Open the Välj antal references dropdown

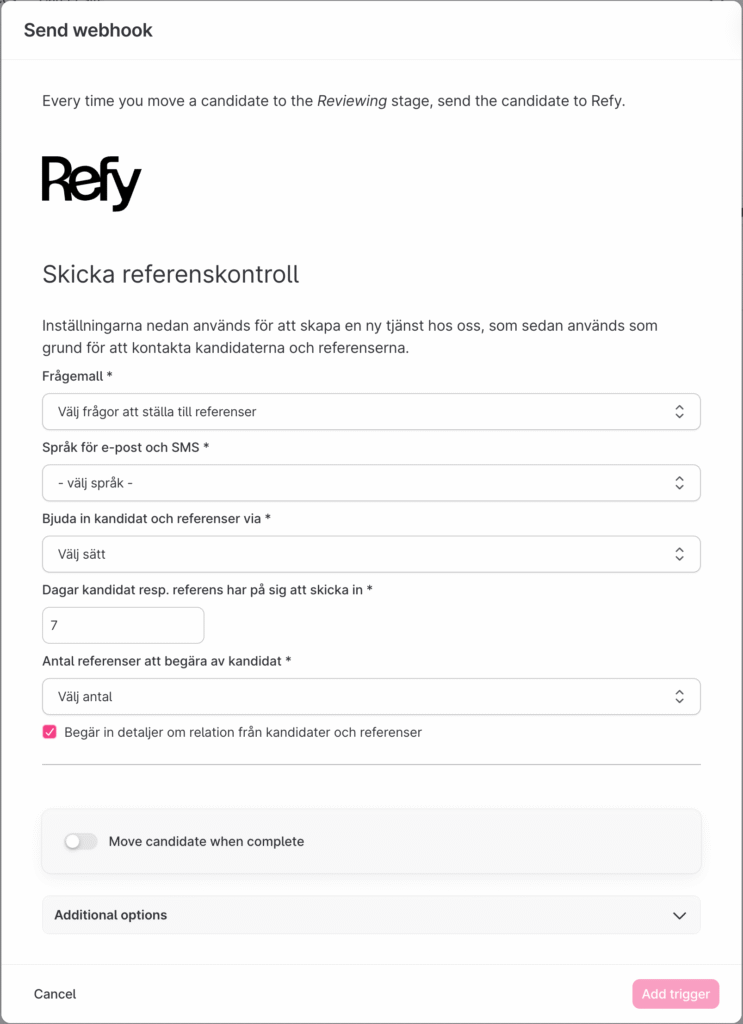[350, 696]
